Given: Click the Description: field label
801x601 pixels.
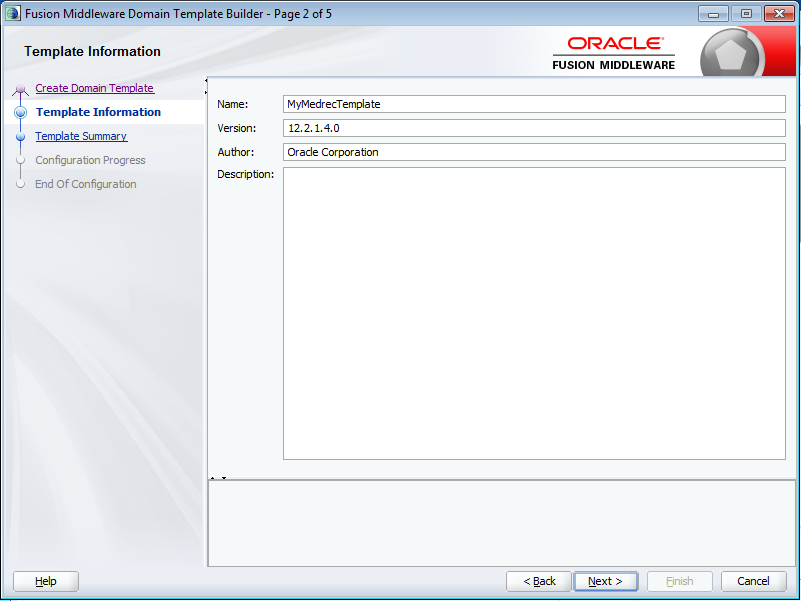Looking at the screenshot, I should click(x=246, y=174).
